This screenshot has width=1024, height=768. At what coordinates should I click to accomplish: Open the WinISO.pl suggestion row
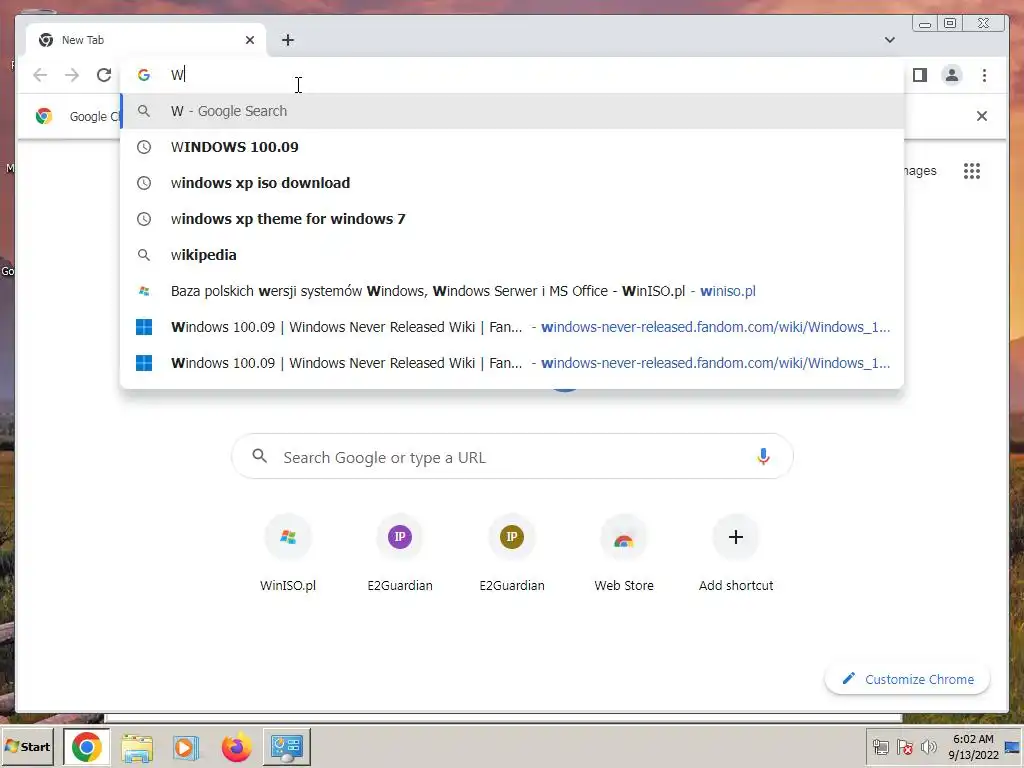coord(512,291)
